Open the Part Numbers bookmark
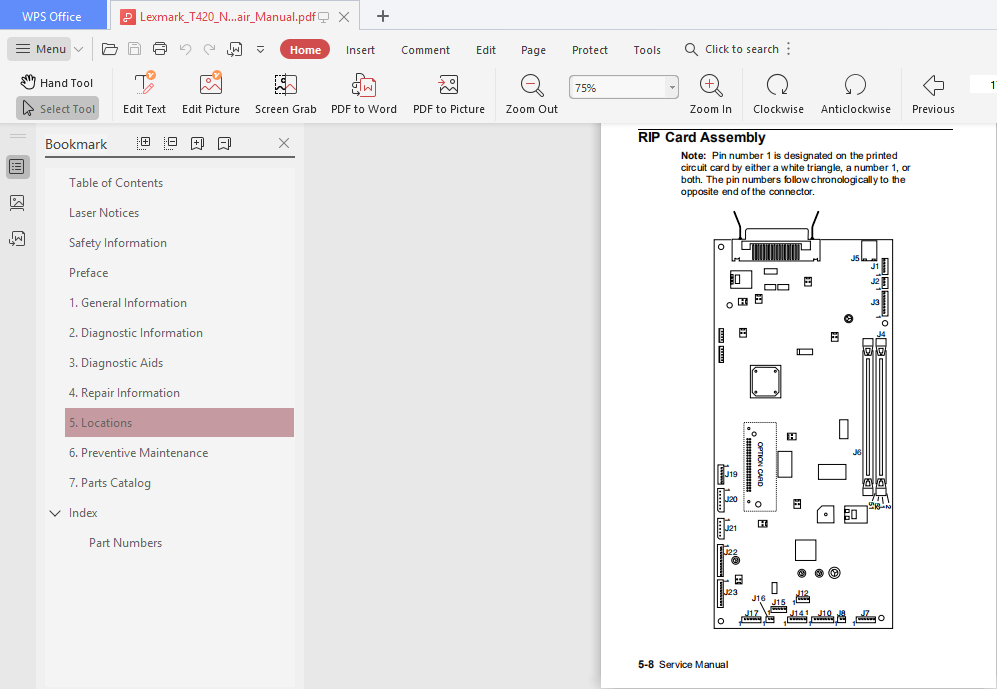The height and width of the screenshot is (689, 997). coord(125,543)
